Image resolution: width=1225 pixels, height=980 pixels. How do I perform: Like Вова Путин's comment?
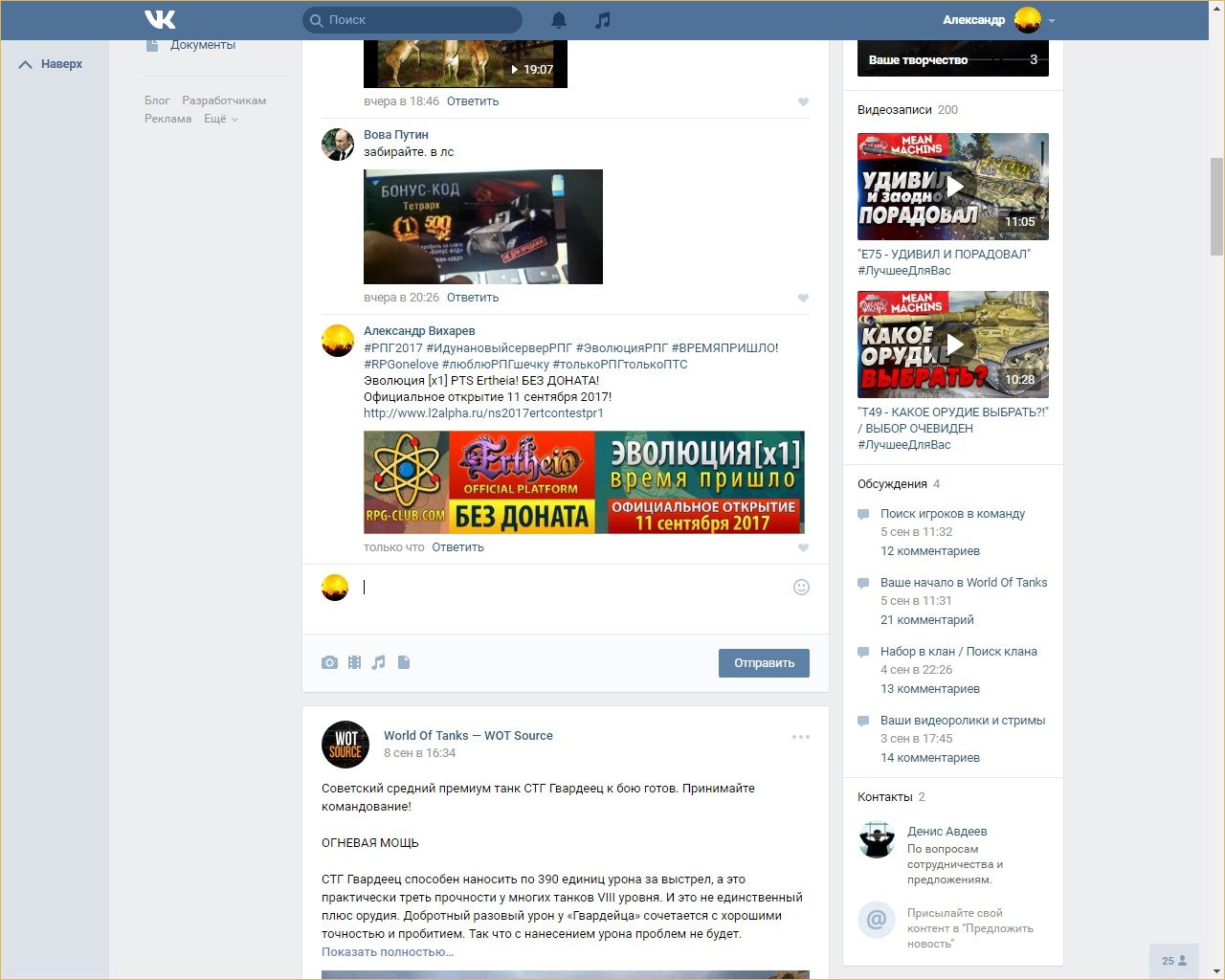click(803, 298)
